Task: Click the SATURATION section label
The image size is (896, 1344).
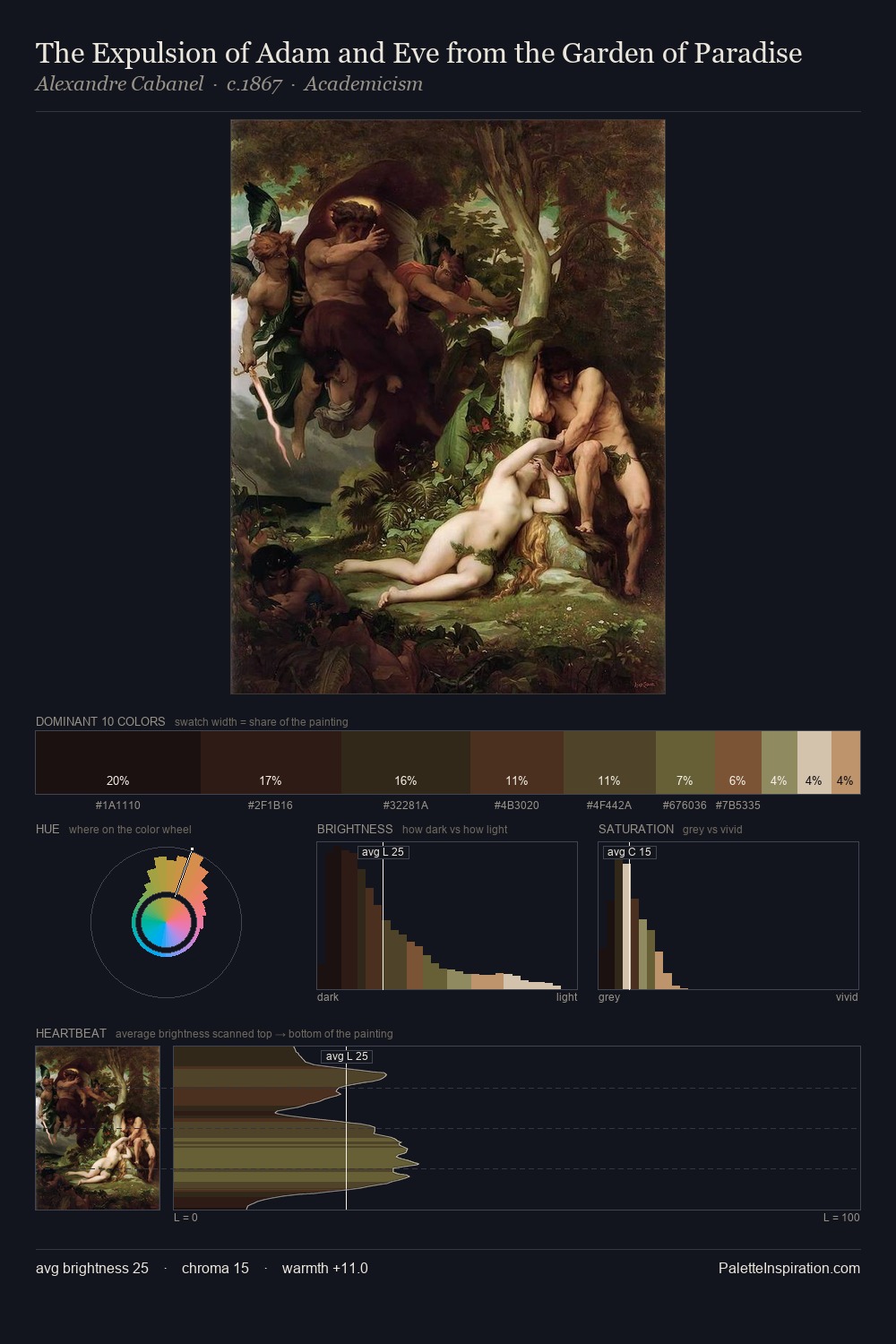Action: pyautogui.click(x=636, y=829)
